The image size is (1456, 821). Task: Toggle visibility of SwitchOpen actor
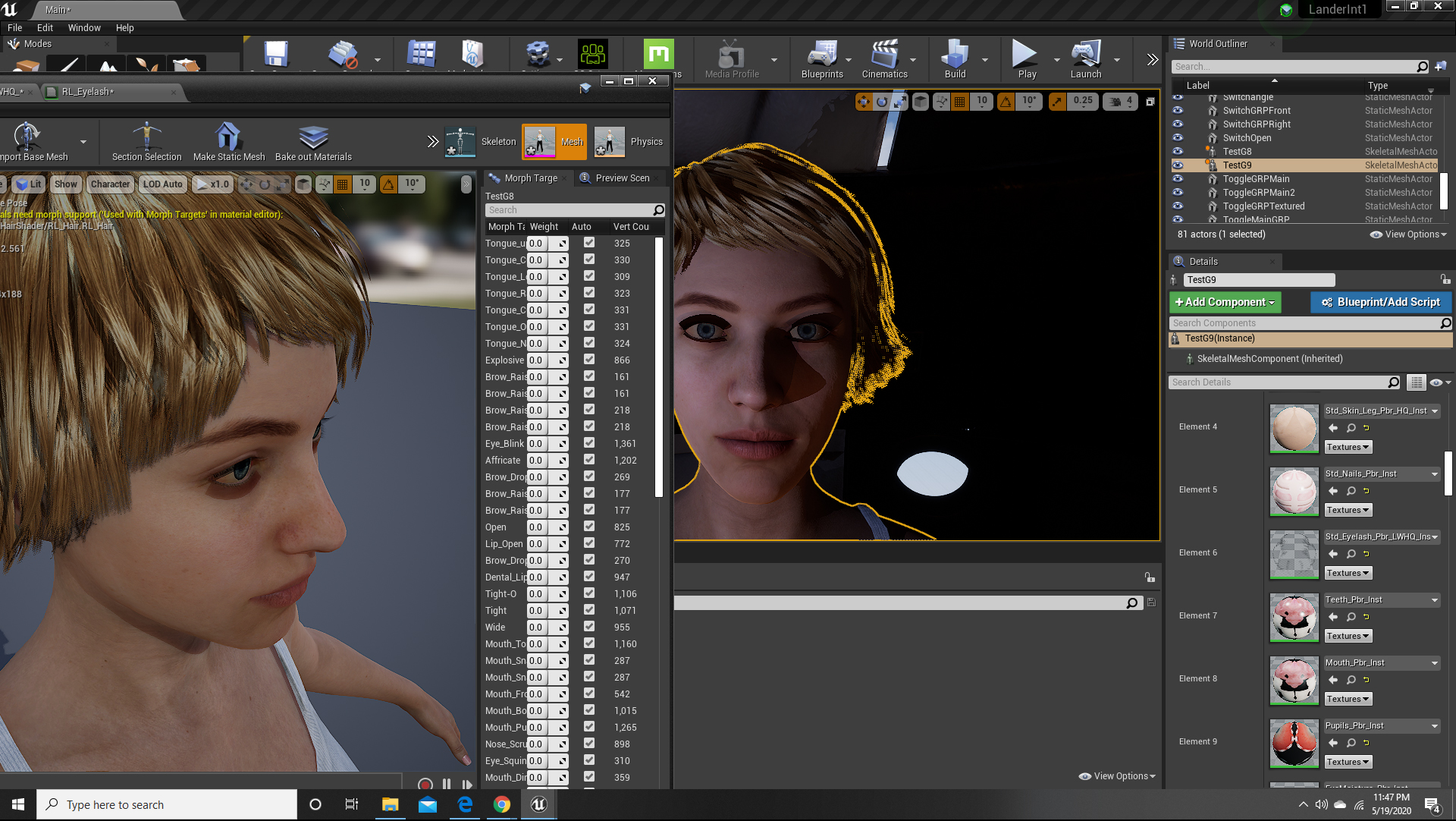[x=1178, y=137]
